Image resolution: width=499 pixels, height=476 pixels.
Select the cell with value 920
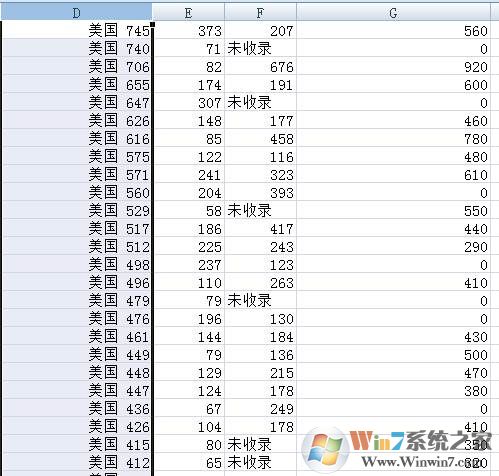393,66
